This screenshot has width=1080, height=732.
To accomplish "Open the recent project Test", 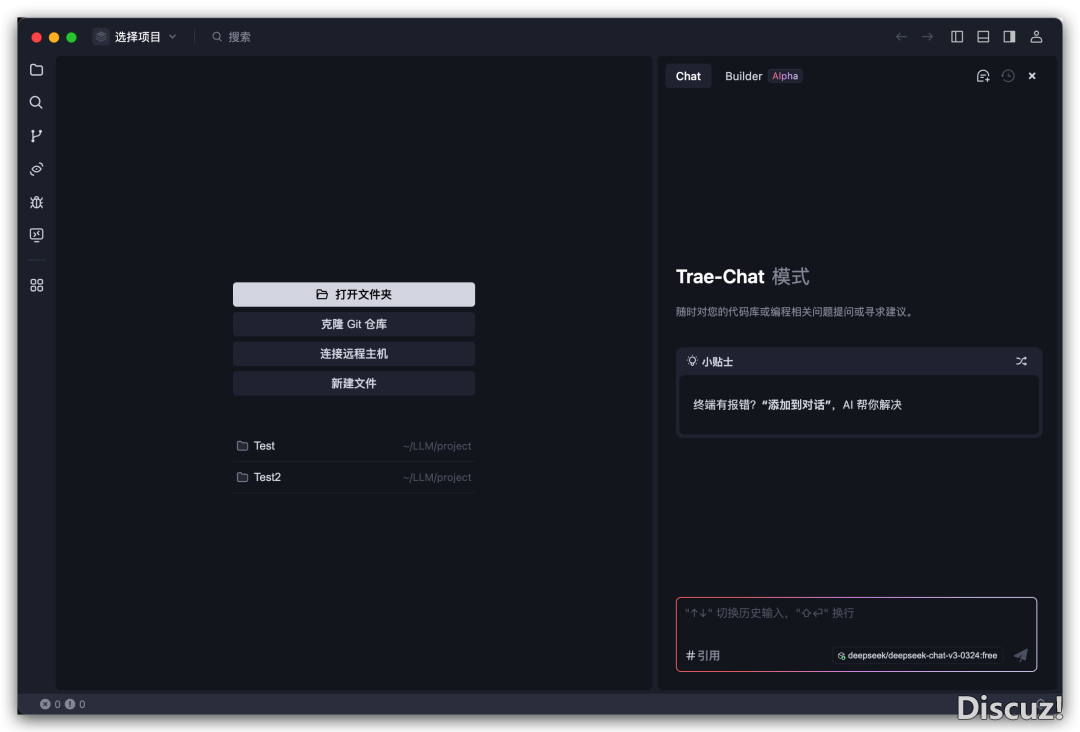I will coord(353,446).
